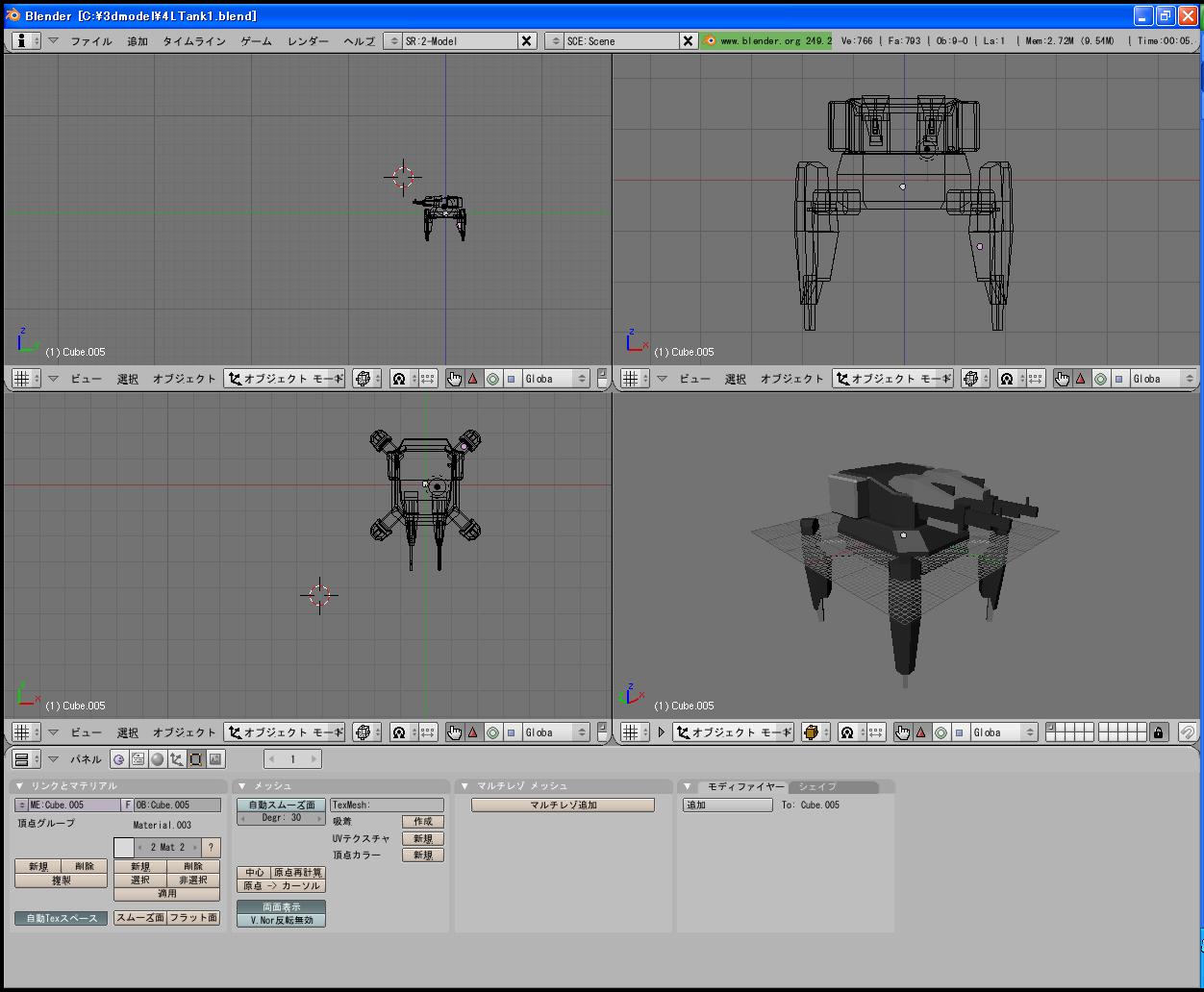The height and width of the screenshot is (992, 1204).
Task: Open the ファイル menu
Action: (90, 41)
